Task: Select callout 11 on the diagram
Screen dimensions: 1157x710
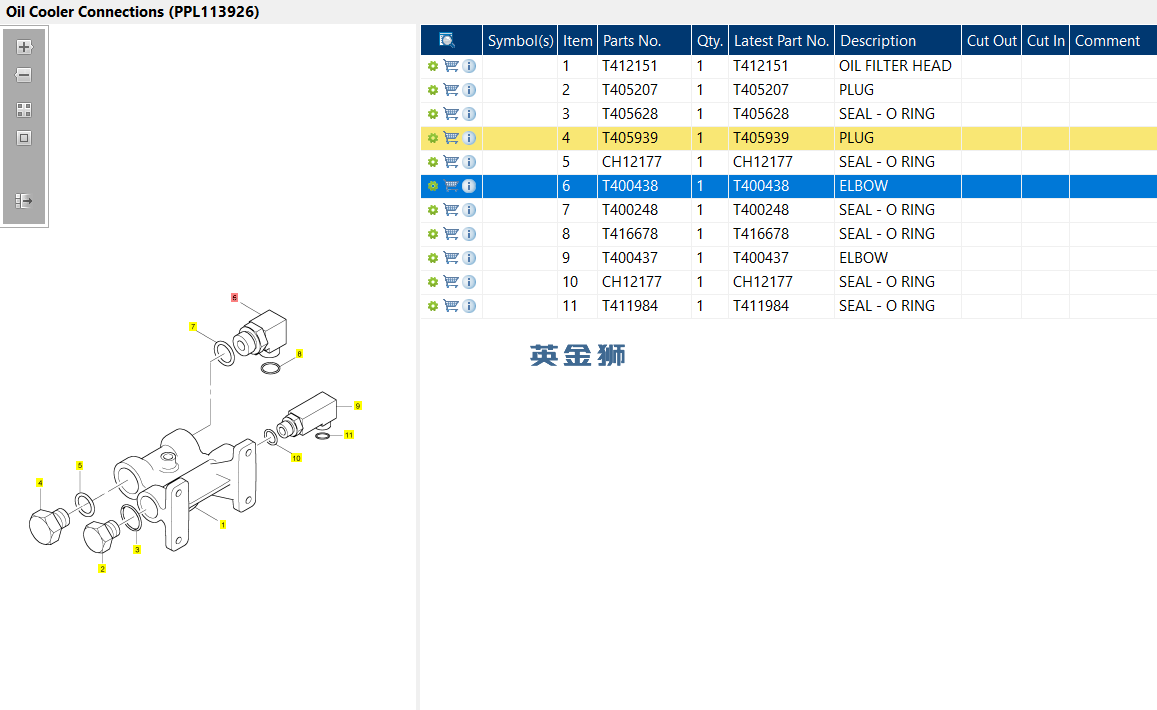Action: 349,435
